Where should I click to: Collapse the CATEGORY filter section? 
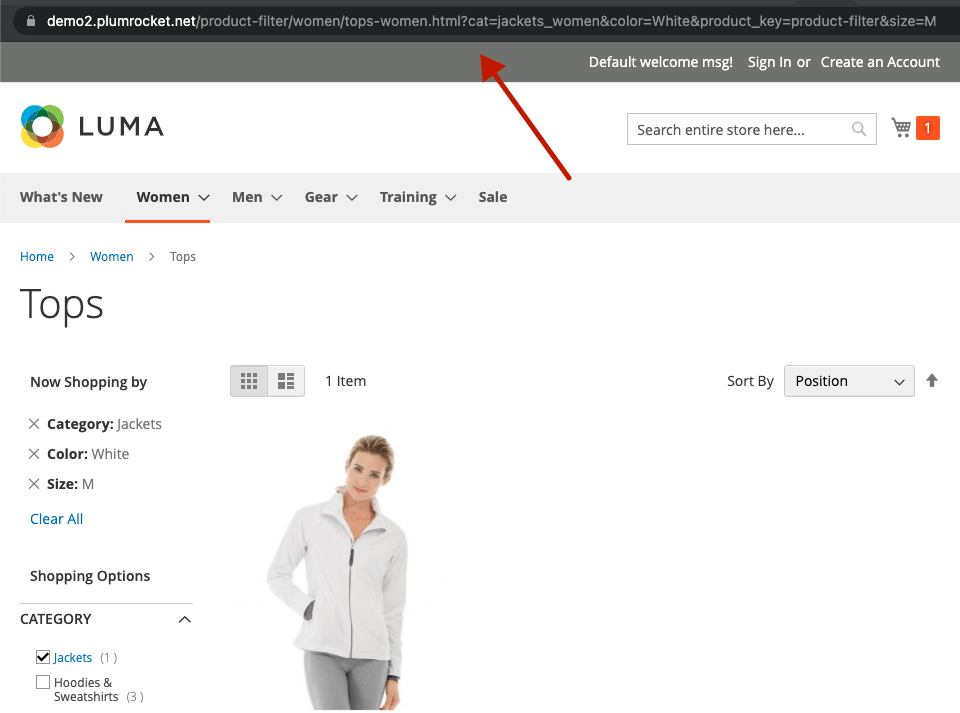click(x=184, y=619)
